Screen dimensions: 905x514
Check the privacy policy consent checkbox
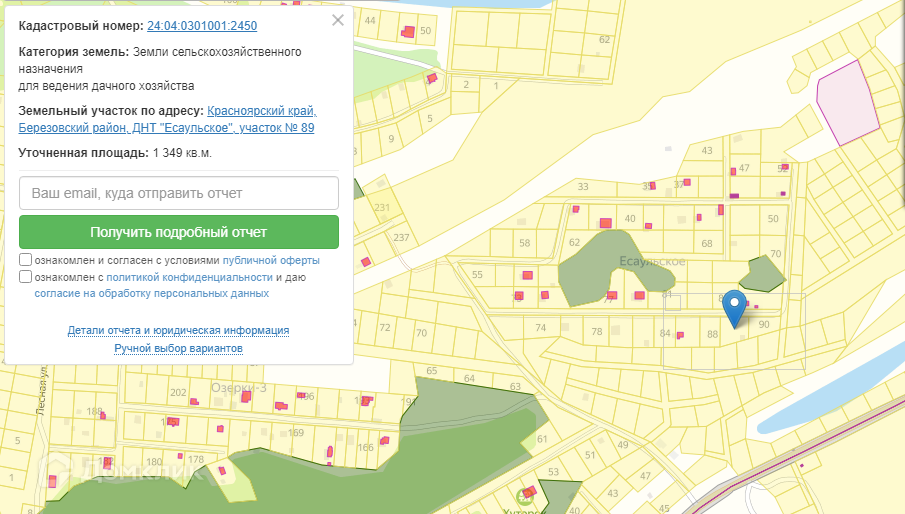pyautogui.click(x=25, y=277)
